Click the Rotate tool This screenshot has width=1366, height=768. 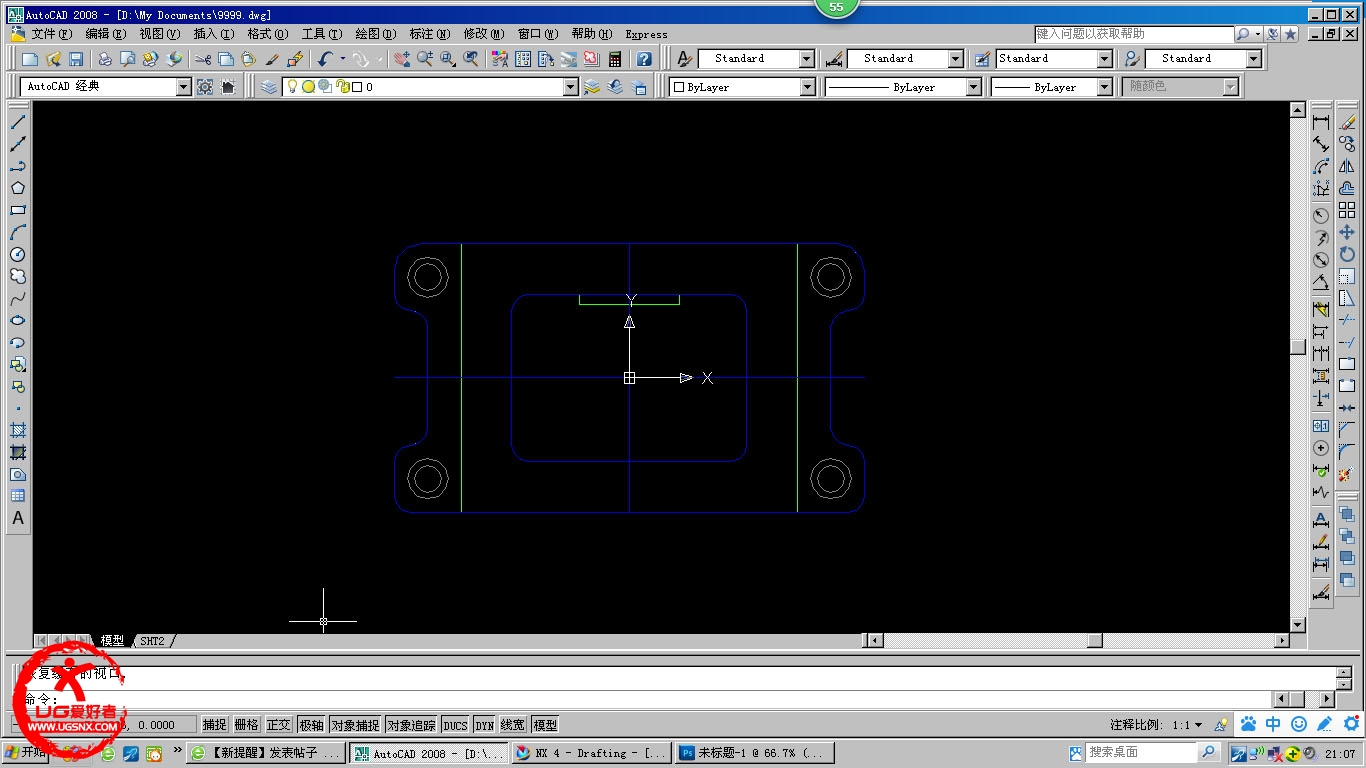(1347, 254)
